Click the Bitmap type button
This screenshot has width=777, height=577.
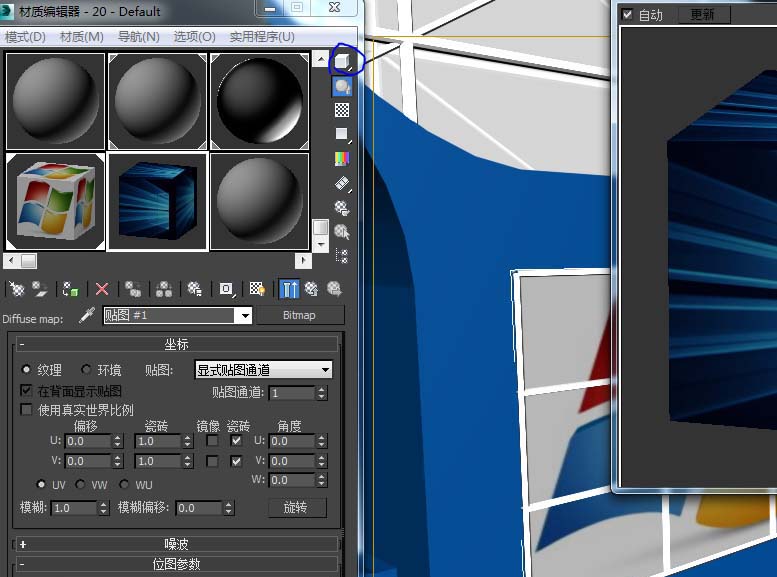coord(299,316)
